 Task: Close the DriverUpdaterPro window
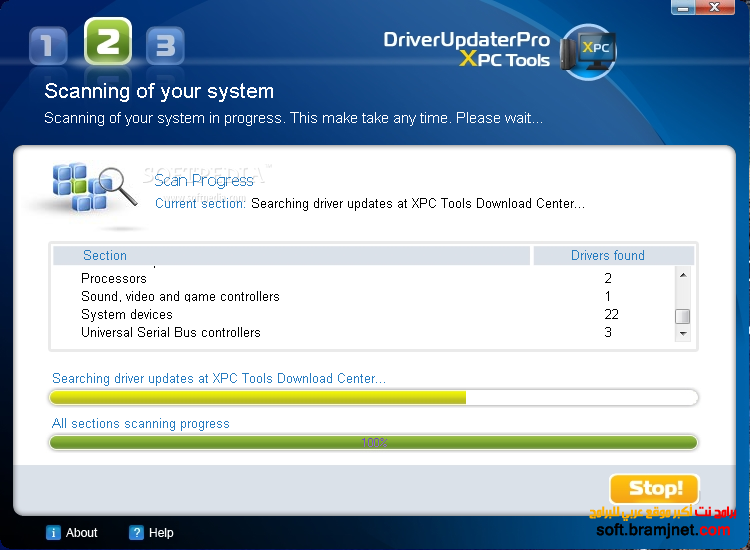tap(715, 7)
